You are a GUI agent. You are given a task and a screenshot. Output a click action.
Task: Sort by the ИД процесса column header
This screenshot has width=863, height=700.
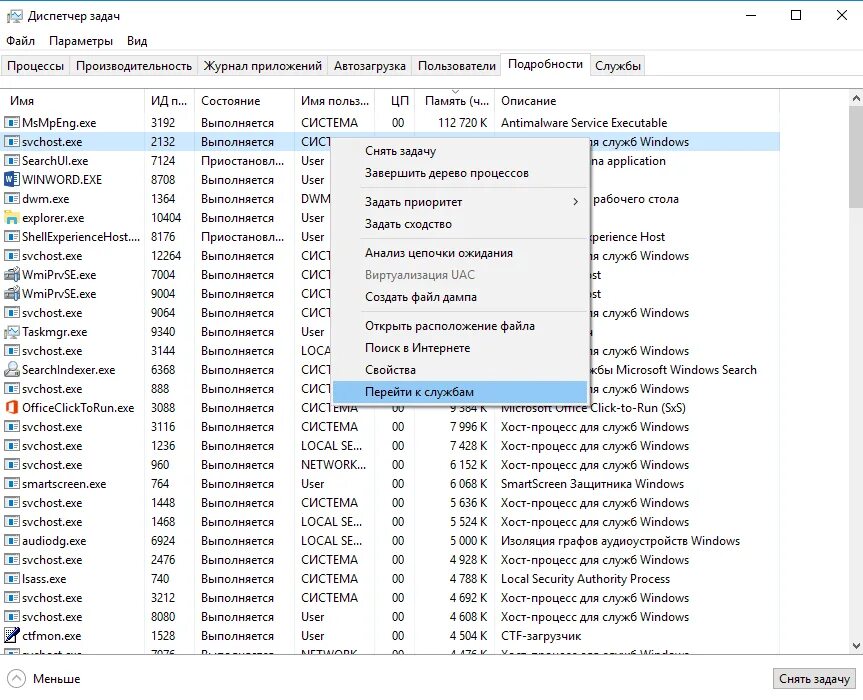169,101
